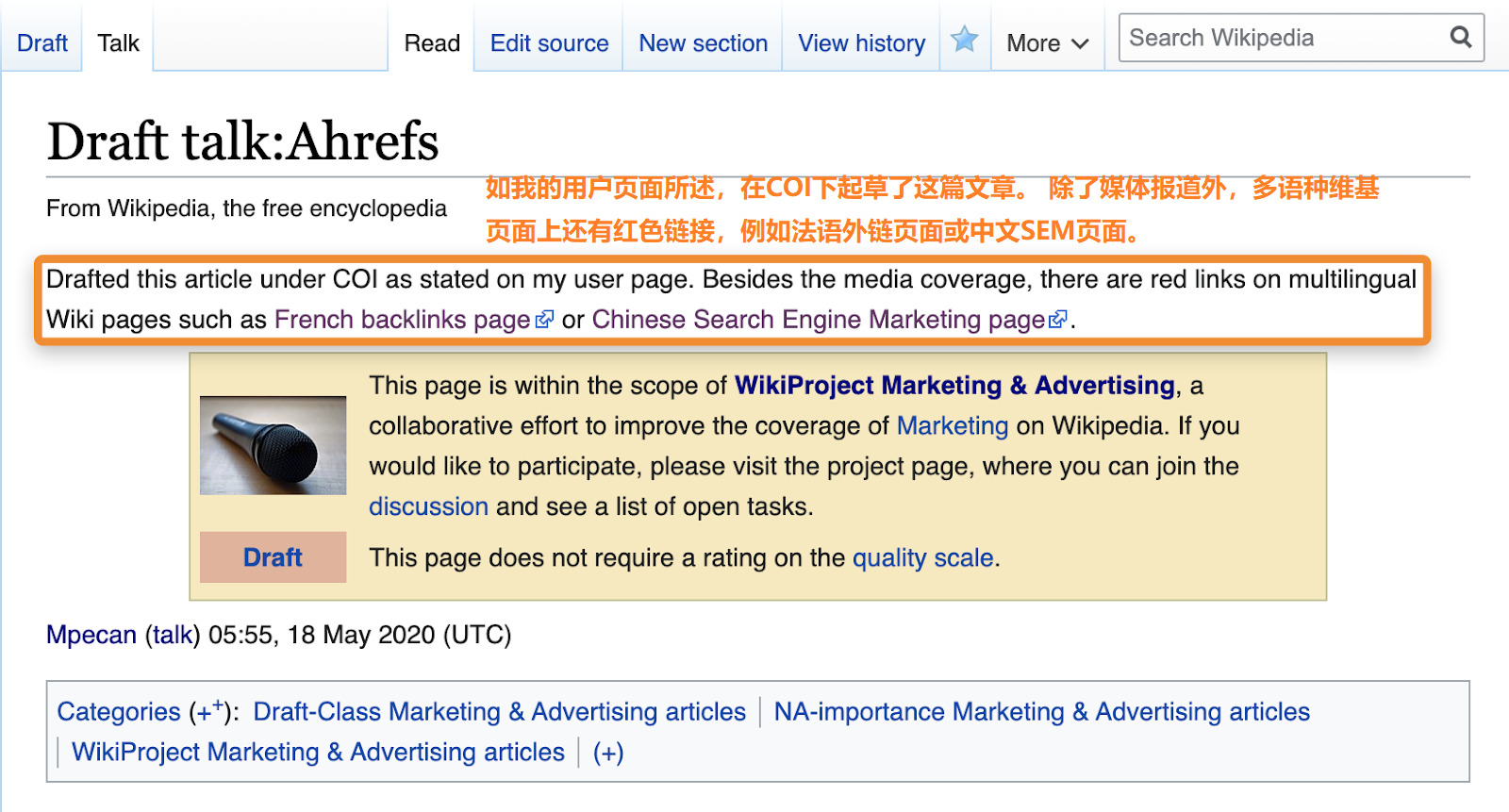This screenshot has width=1509, height=812.
Task: Click the (+) add category button at end
Action: tap(608, 753)
